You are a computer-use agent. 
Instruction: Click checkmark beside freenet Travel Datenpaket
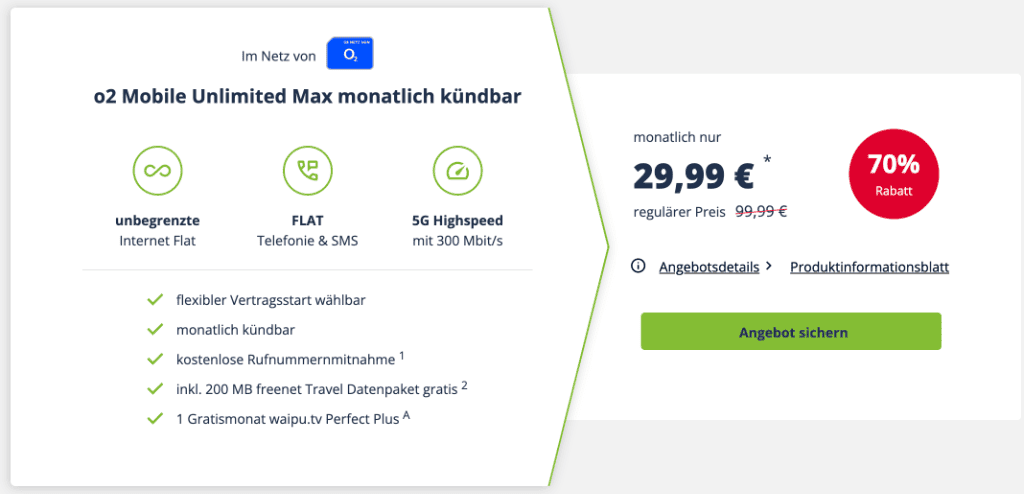click(155, 389)
